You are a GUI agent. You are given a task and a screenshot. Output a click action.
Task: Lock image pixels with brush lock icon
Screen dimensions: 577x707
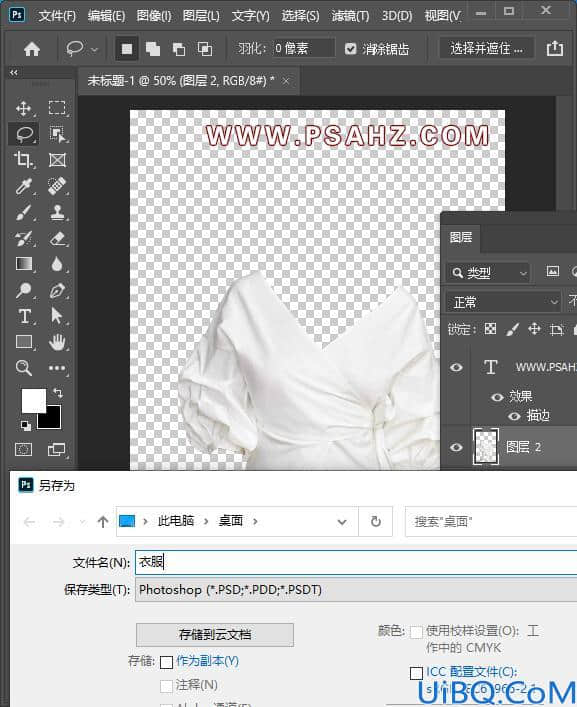pos(512,329)
